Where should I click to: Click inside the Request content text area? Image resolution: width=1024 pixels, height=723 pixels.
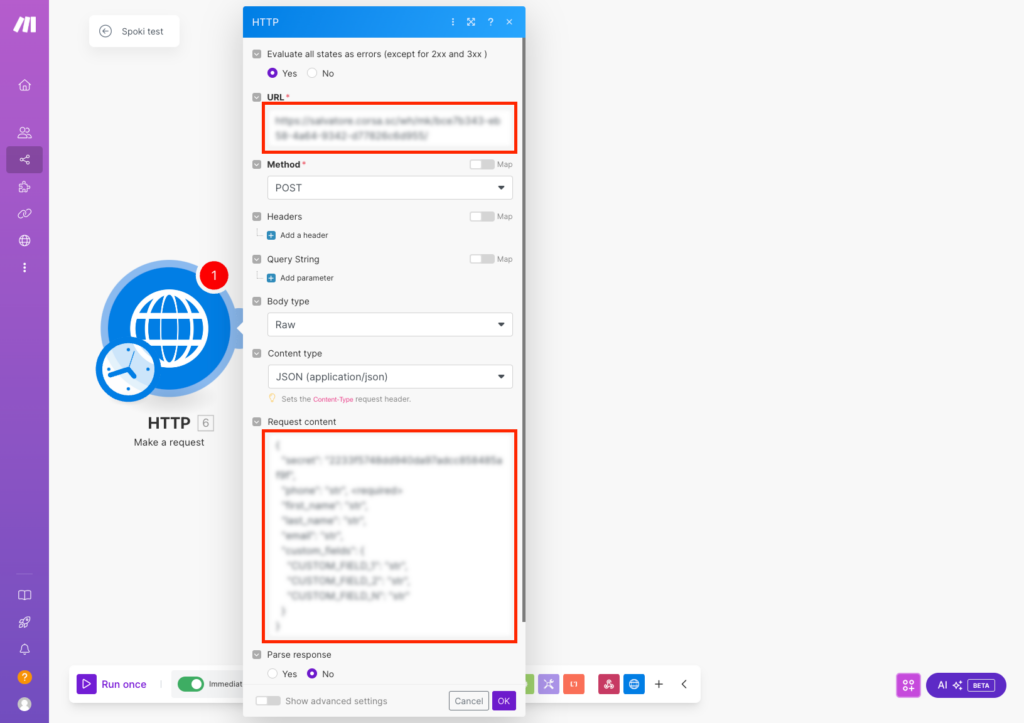[389, 535]
